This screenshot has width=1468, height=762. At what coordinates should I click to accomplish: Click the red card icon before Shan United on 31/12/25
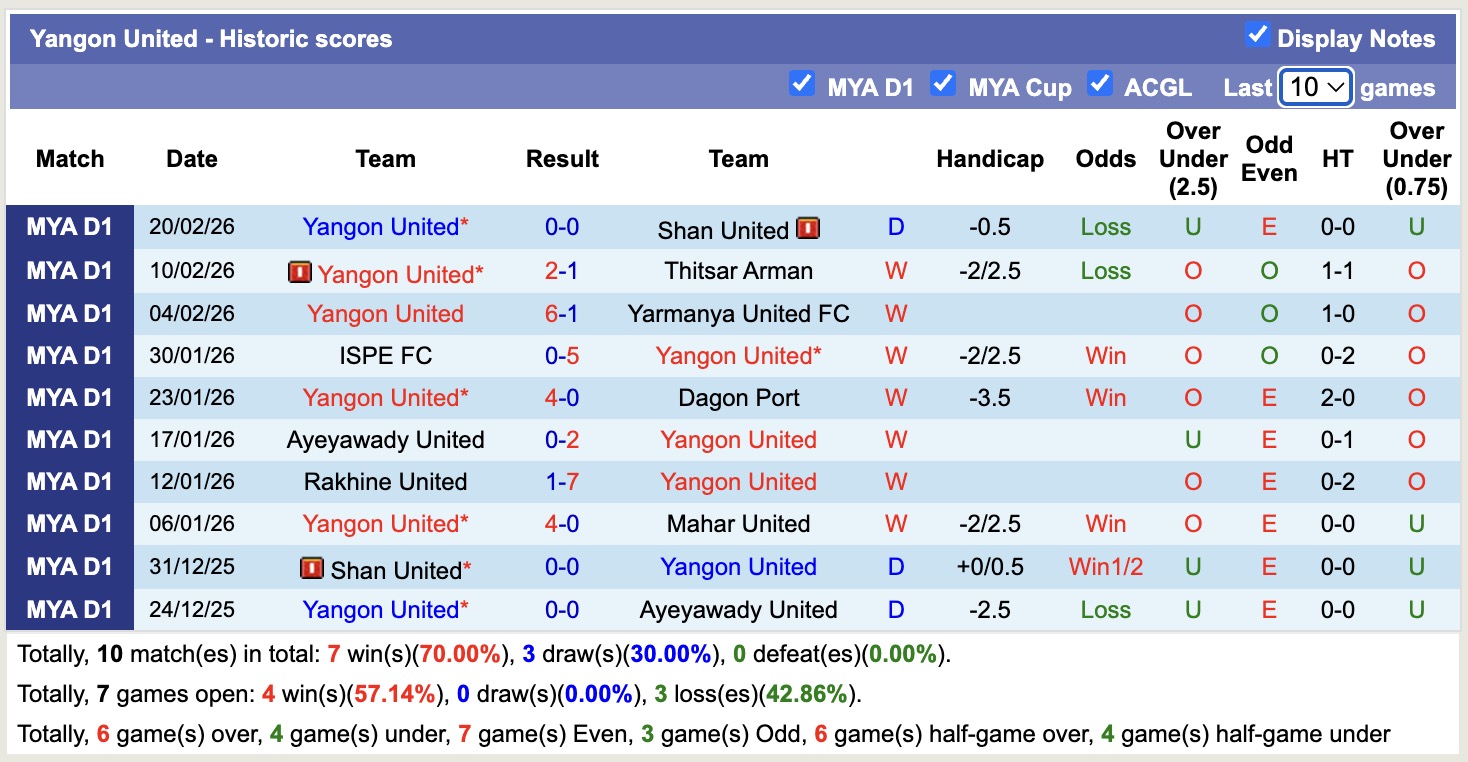(313, 566)
